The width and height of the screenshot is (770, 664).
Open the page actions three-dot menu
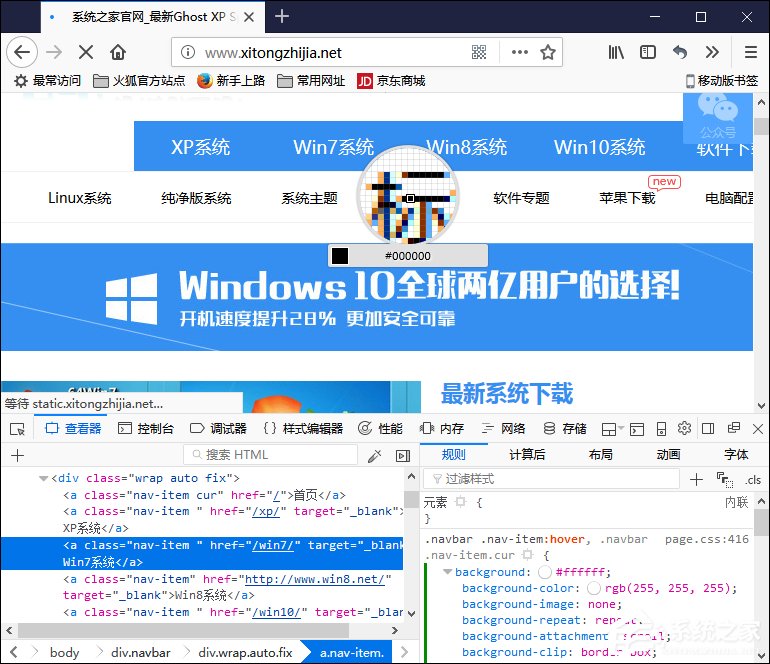coord(519,53)
